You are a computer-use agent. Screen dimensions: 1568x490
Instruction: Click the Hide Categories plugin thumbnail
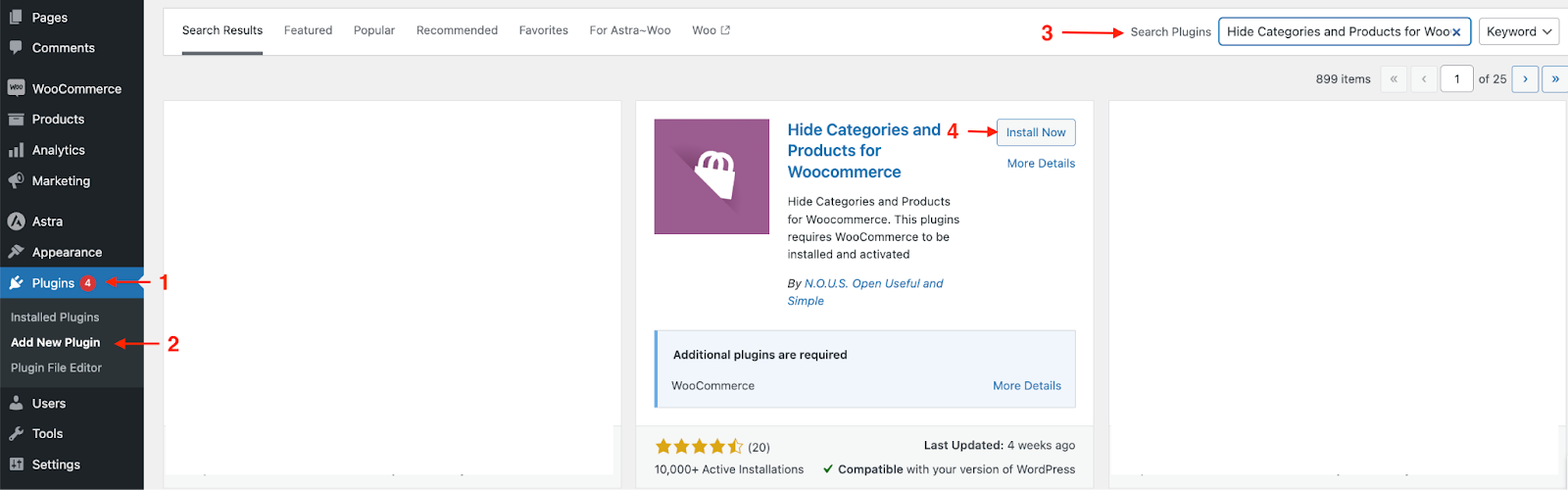point(711,176)
